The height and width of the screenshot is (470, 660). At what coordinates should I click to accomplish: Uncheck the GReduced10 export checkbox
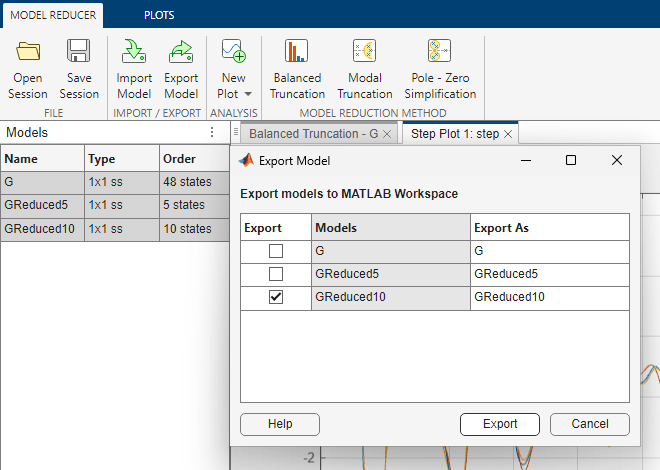pyautogui.click(x=276, y=297)
